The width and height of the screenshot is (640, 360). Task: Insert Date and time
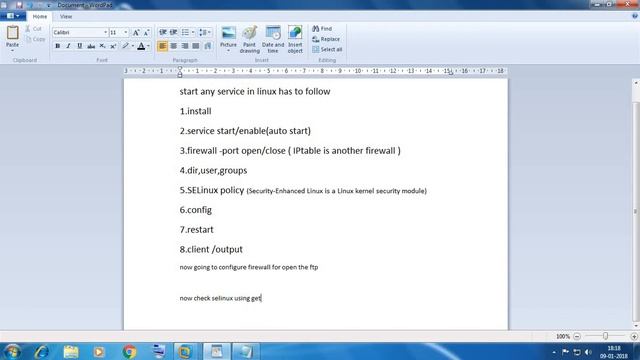[273, 40]
